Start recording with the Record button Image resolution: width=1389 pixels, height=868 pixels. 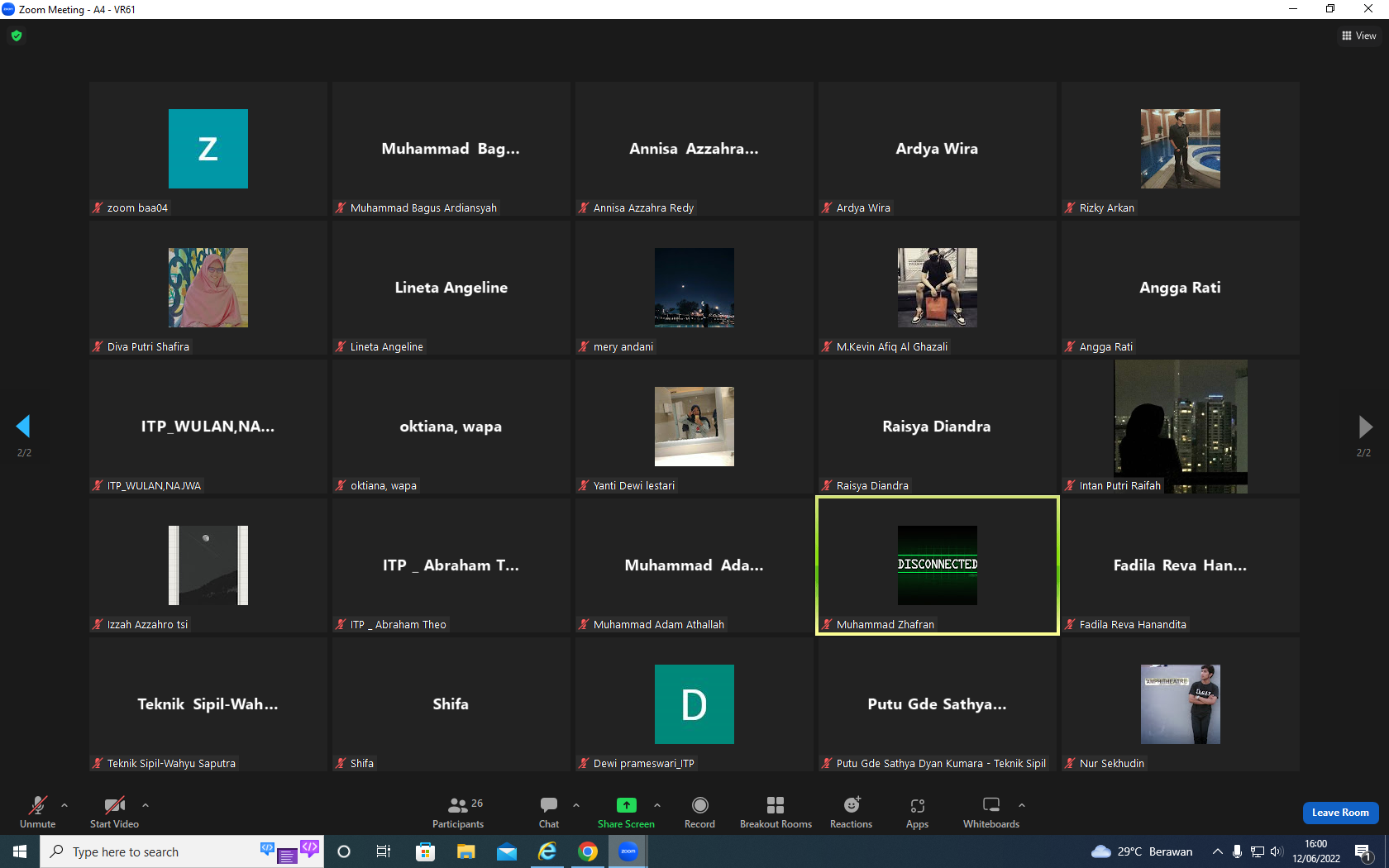[x=699, y=813]
